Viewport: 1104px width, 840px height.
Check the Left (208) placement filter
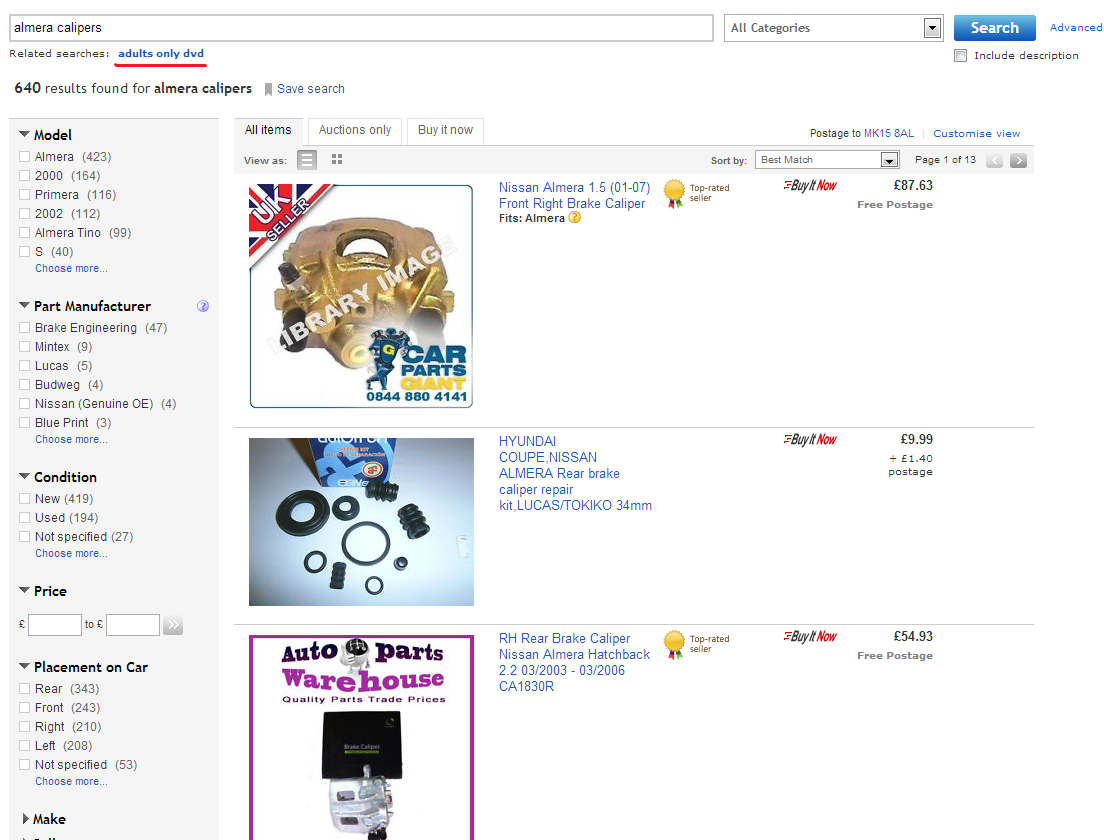(25, 746)
